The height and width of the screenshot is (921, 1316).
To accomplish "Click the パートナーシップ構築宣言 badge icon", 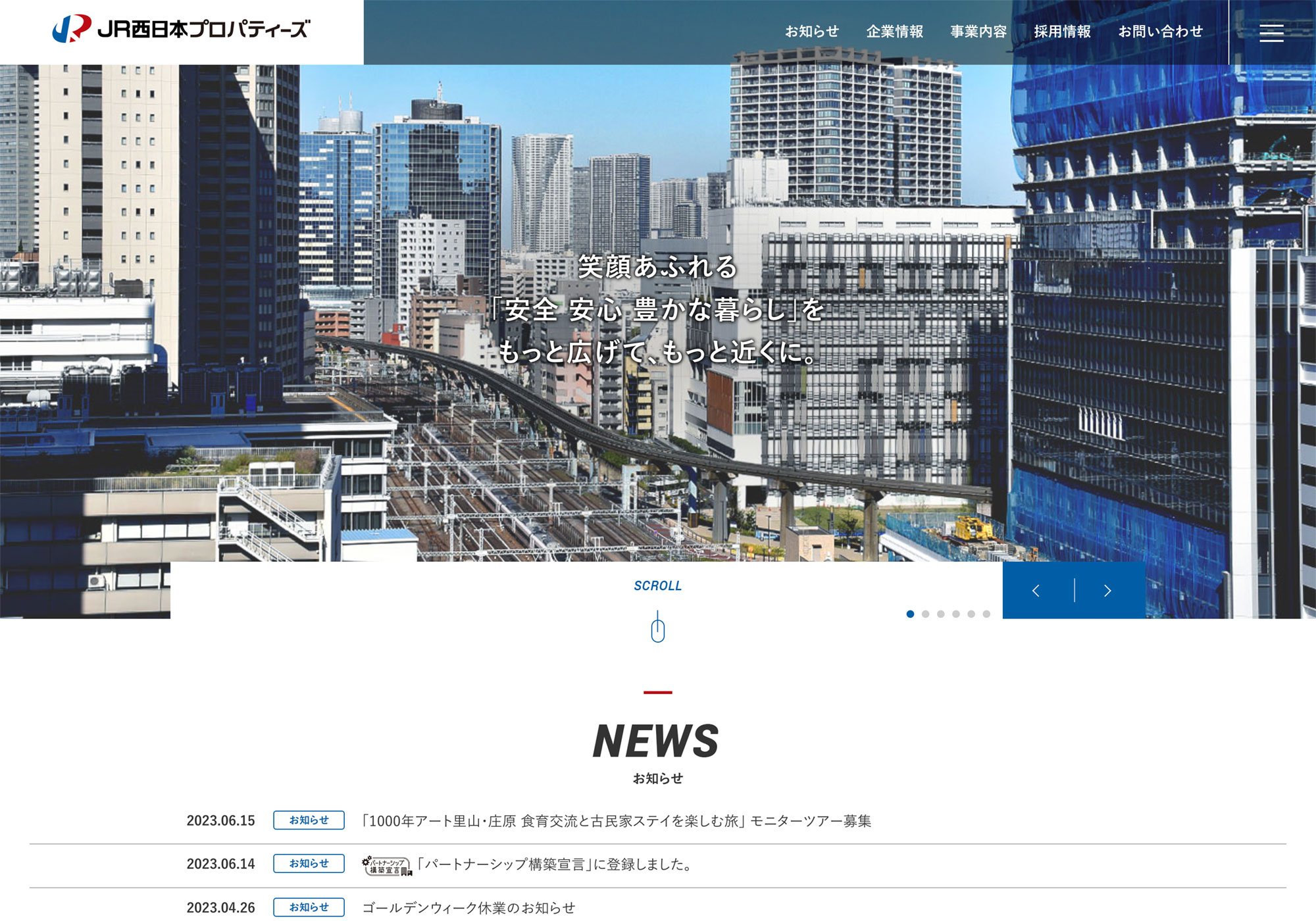I will click(386, 864).
